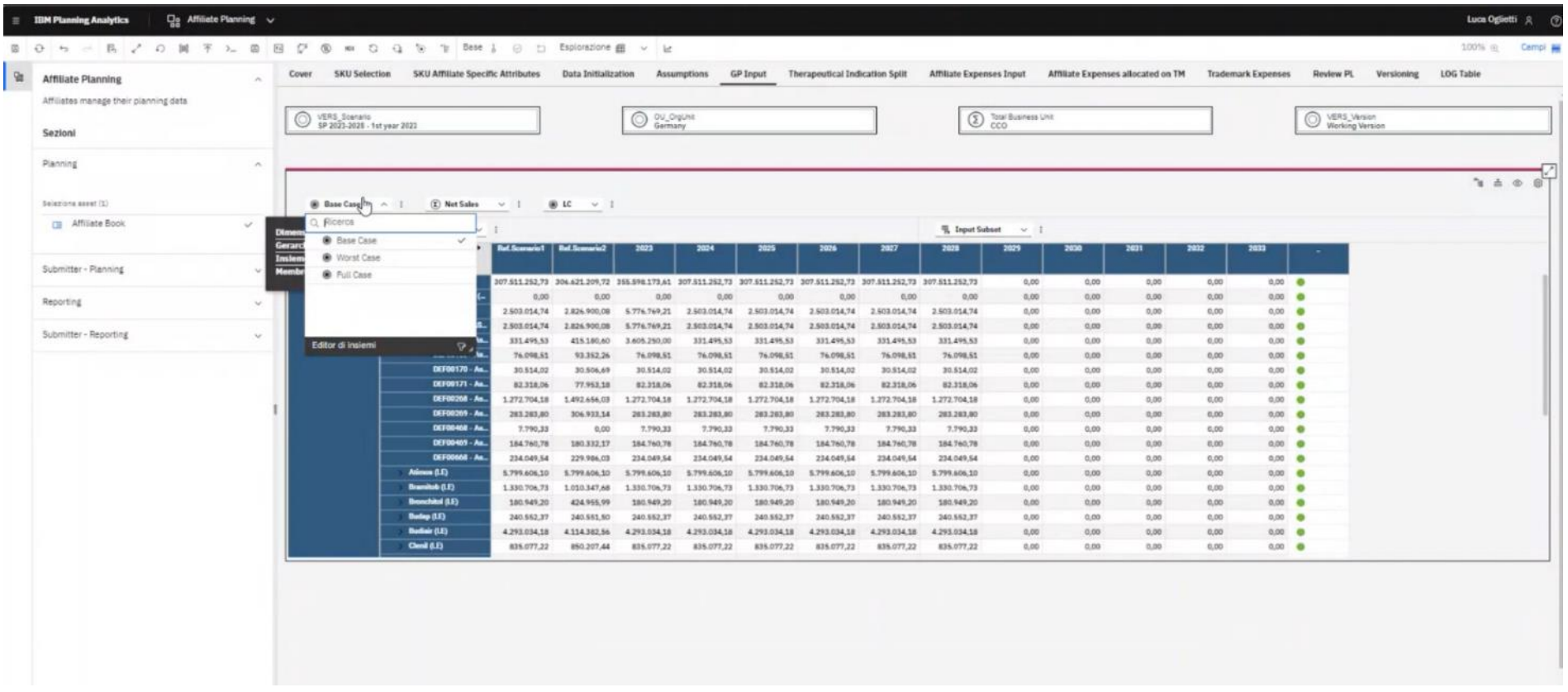Select the Worst Case option
The height and width of the screenshot is (692, 1568).
(x=358, y=258)
